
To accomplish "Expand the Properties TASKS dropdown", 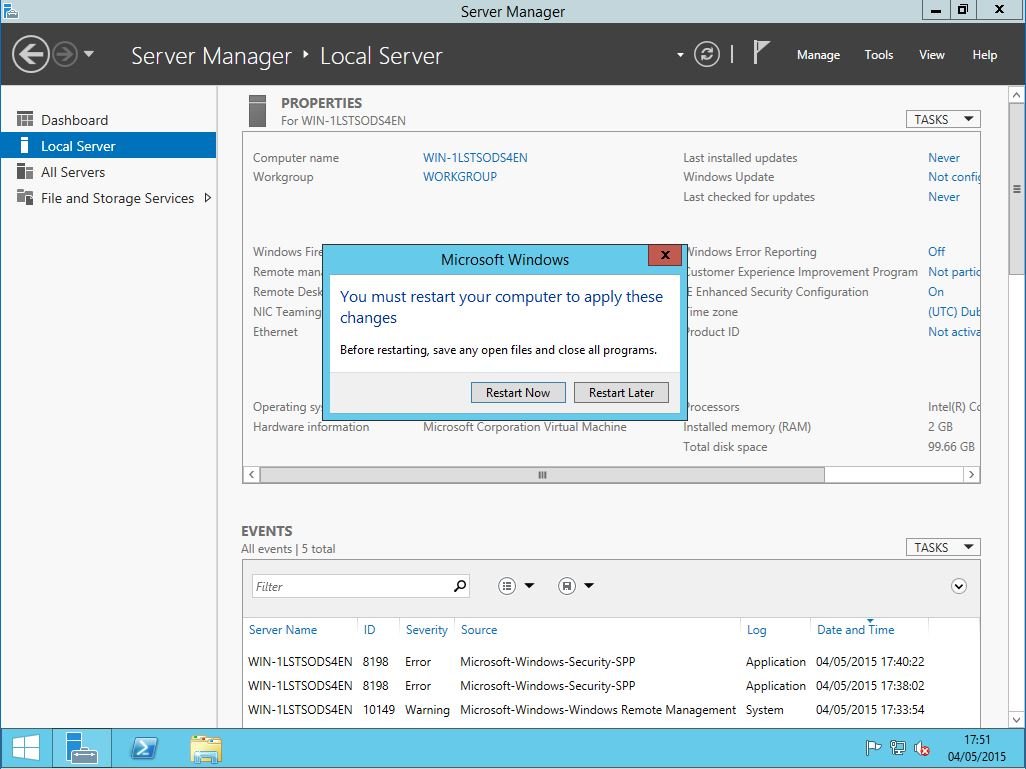I will 942,119.
